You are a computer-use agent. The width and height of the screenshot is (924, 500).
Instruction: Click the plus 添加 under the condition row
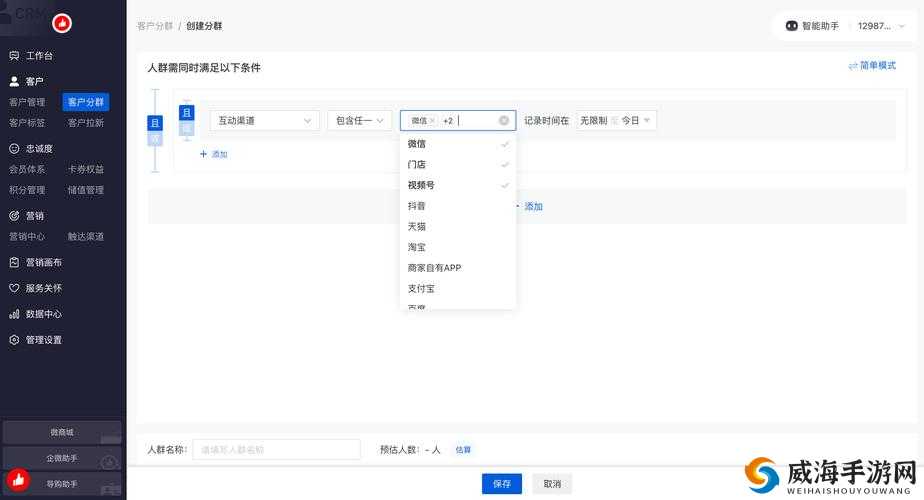click(213, 154)
